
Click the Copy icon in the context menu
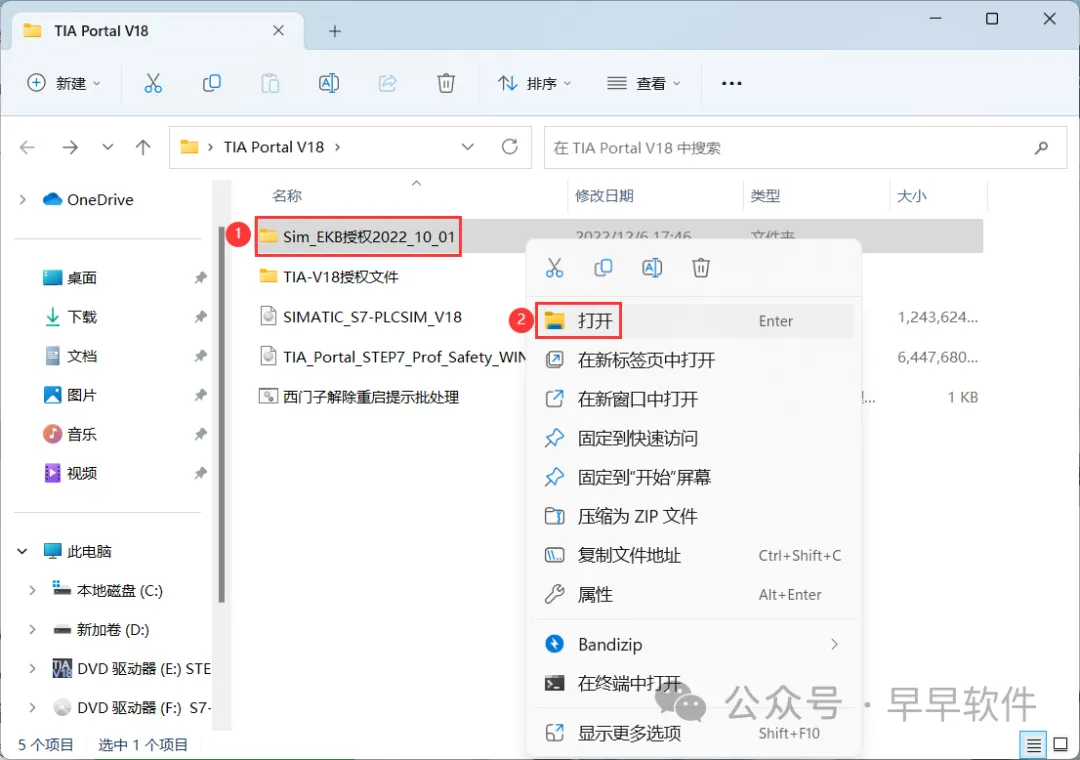coord(603,267)
